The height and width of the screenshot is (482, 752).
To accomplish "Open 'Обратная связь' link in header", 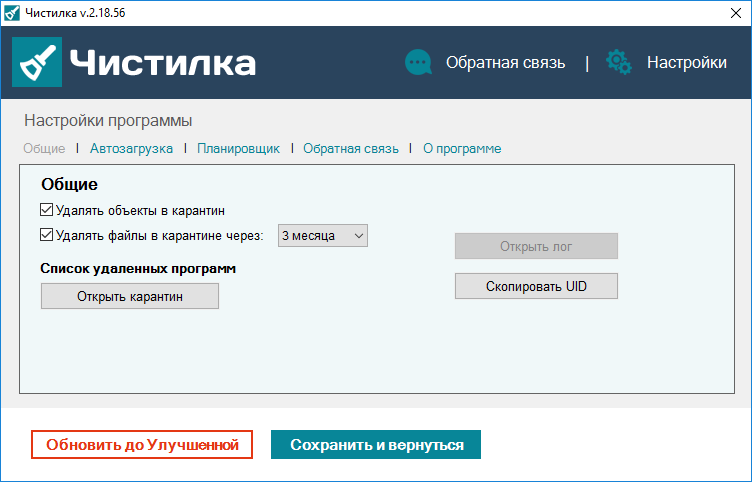I will pyautogui.click(x=505, y=62).
